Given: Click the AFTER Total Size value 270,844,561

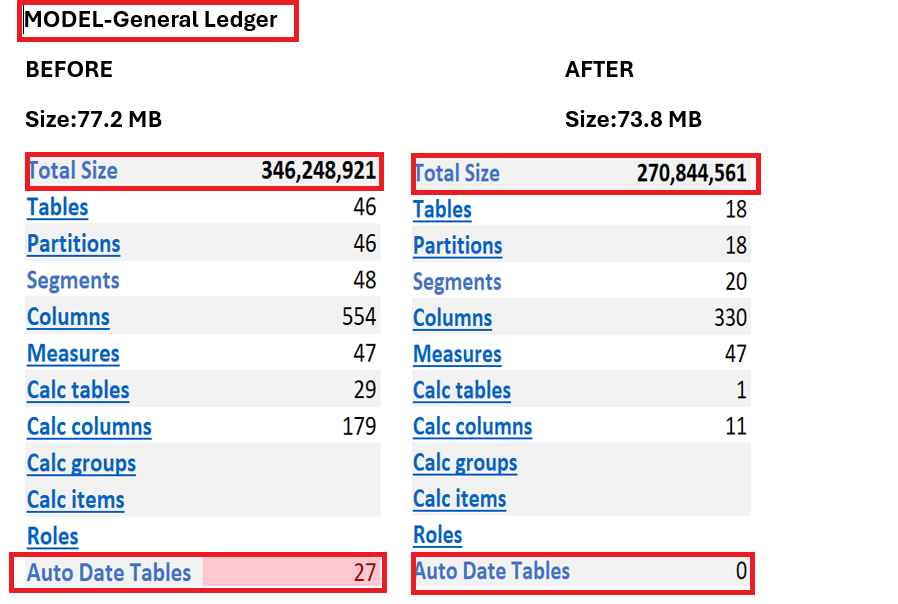Looking at the screenshot, I should [x=691, y=173].
